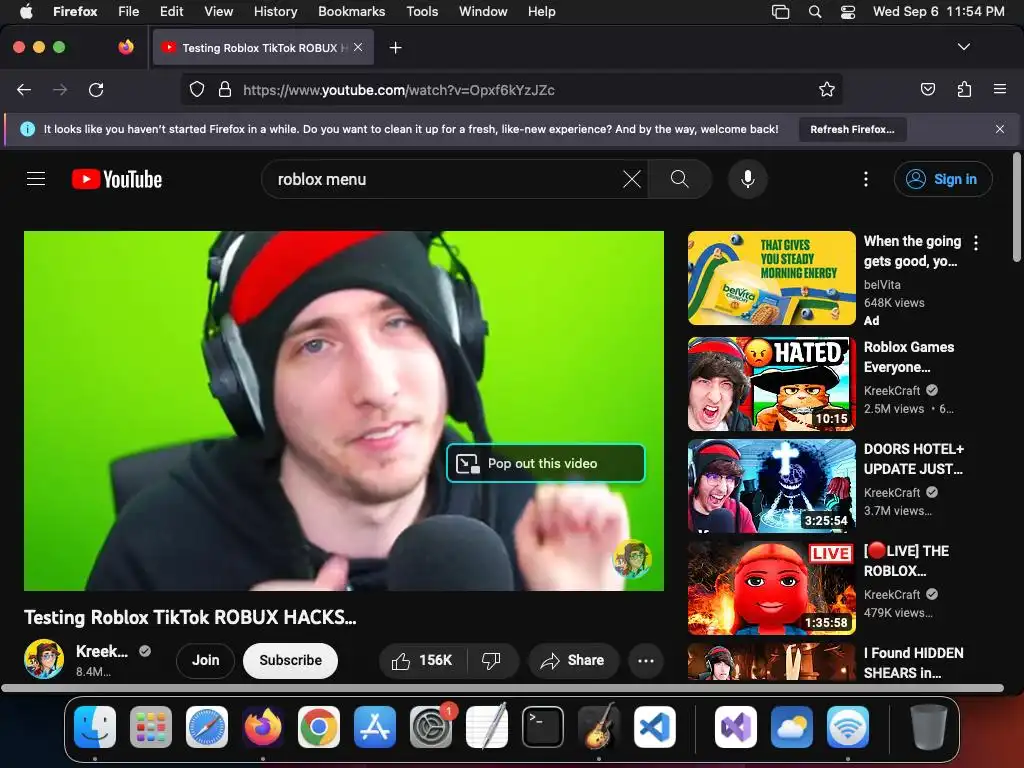
Task: Open Launchpad from the Dock
Action: tap(151, 727)
